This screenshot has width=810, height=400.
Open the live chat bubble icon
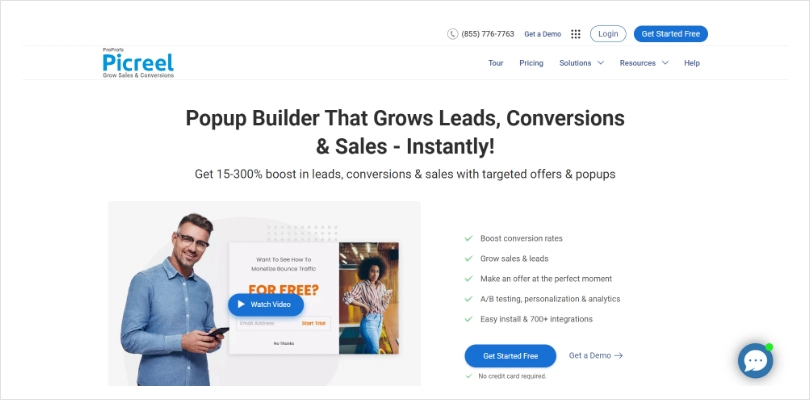coord(755,361)
